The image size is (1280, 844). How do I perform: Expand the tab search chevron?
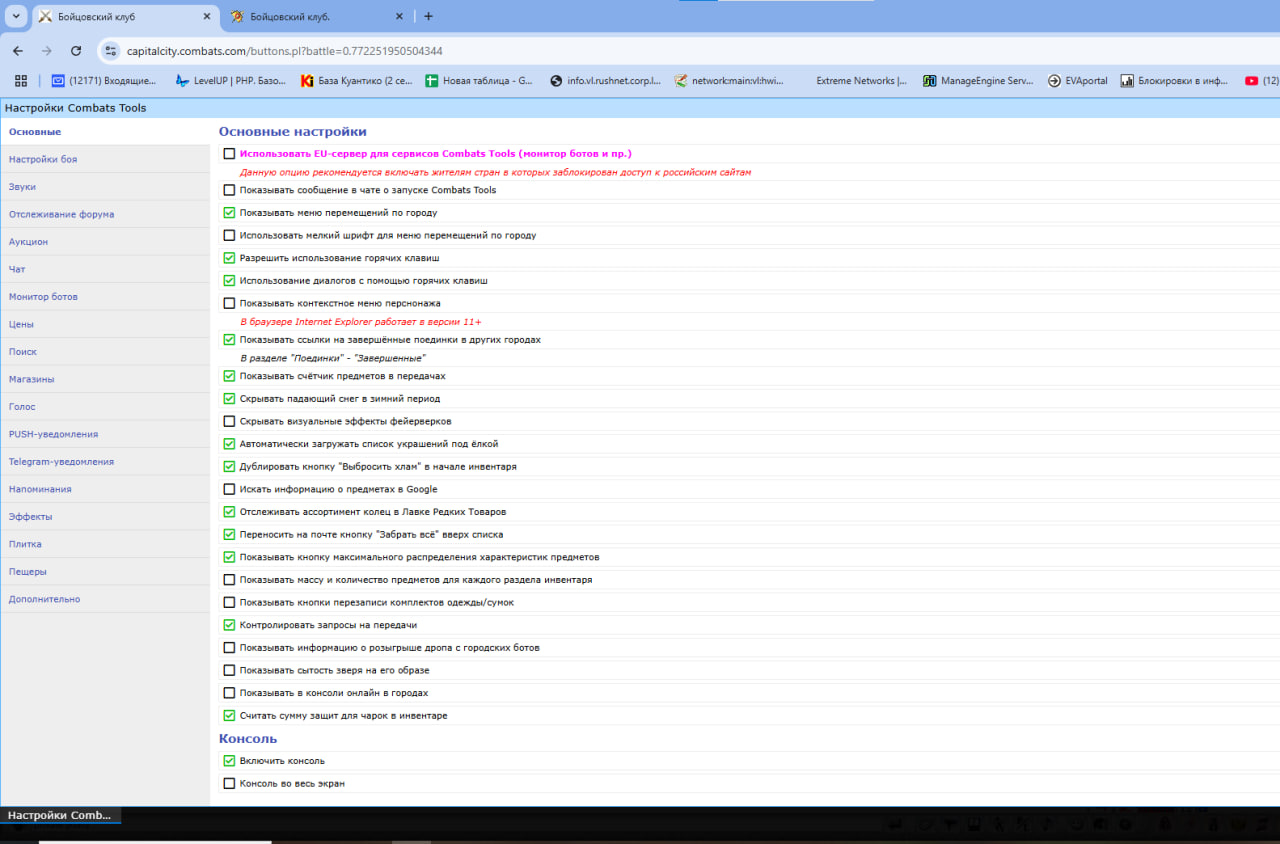(x=16, y=16)
